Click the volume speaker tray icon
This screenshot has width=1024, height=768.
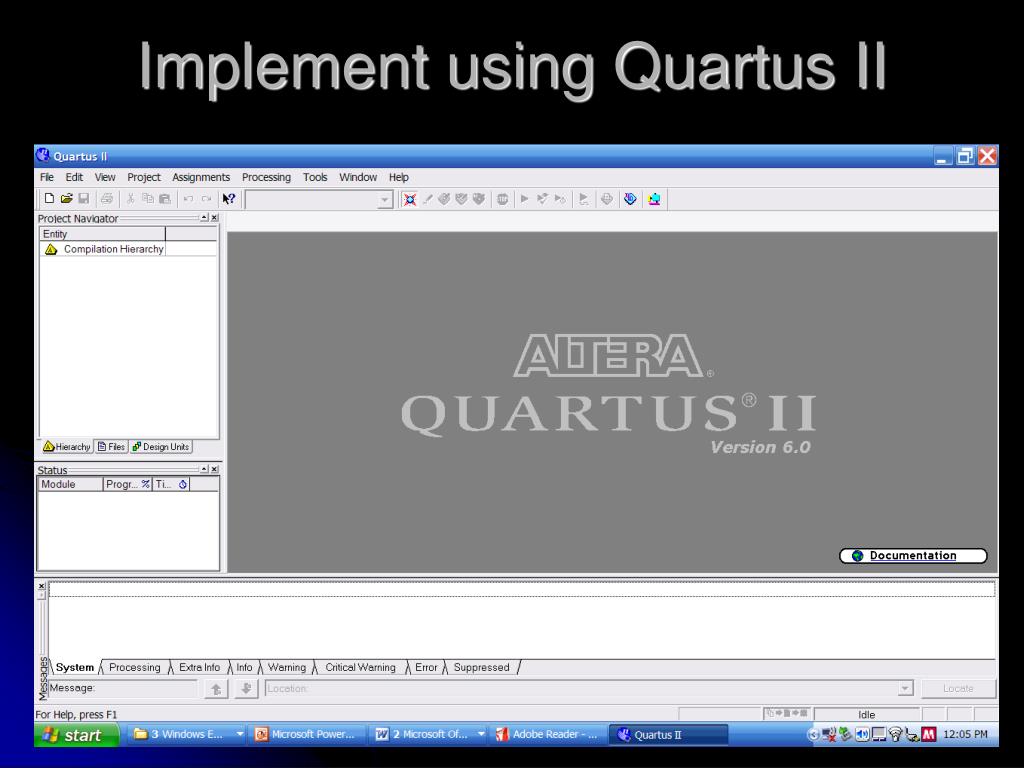tap(862, 735)
